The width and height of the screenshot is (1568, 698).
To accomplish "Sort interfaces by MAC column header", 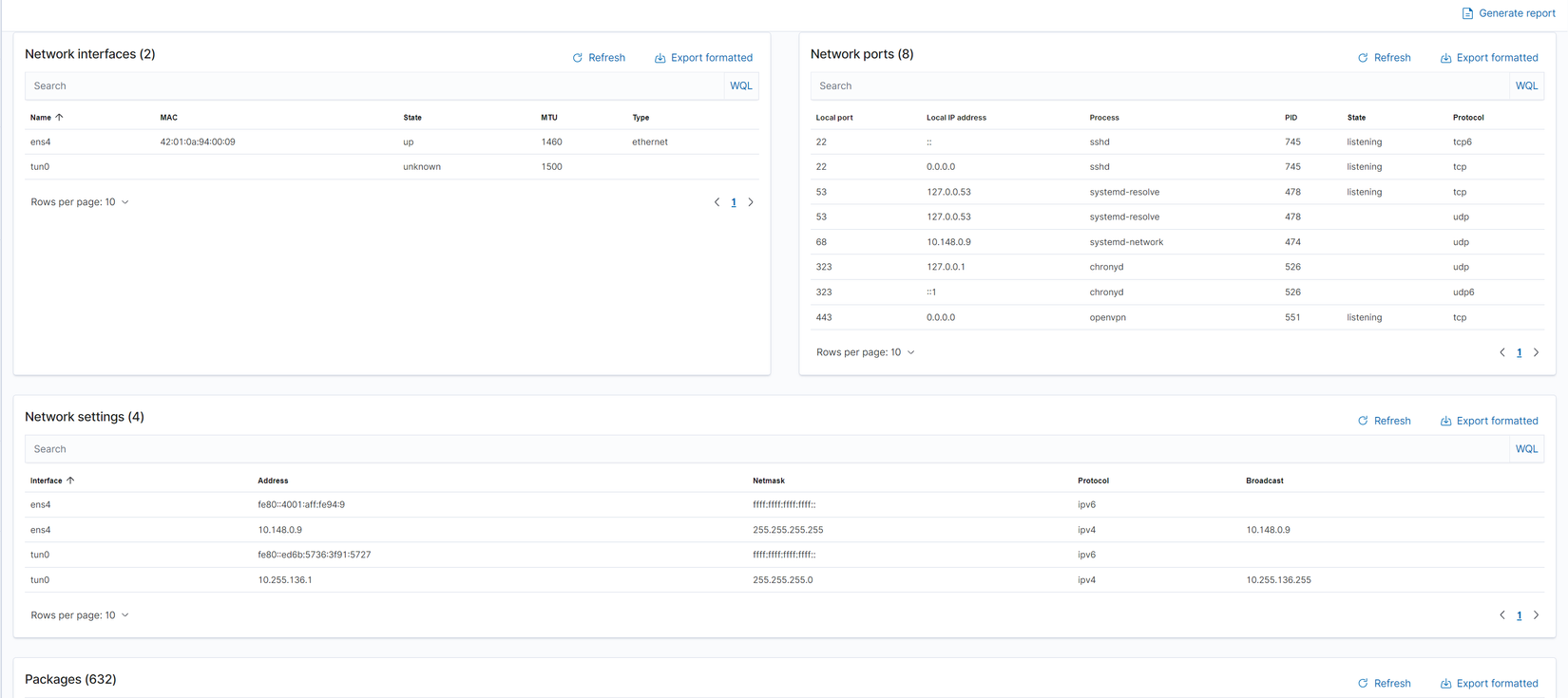I will click(x=169, y=118).
